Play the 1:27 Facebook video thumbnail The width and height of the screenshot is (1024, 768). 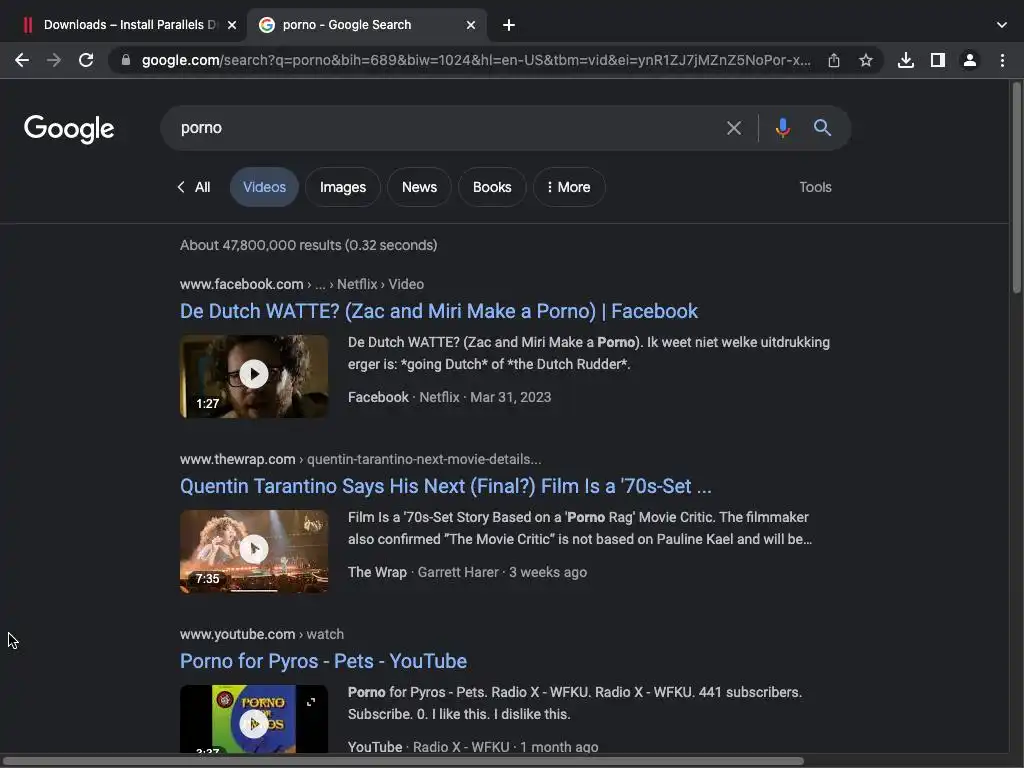254,376
